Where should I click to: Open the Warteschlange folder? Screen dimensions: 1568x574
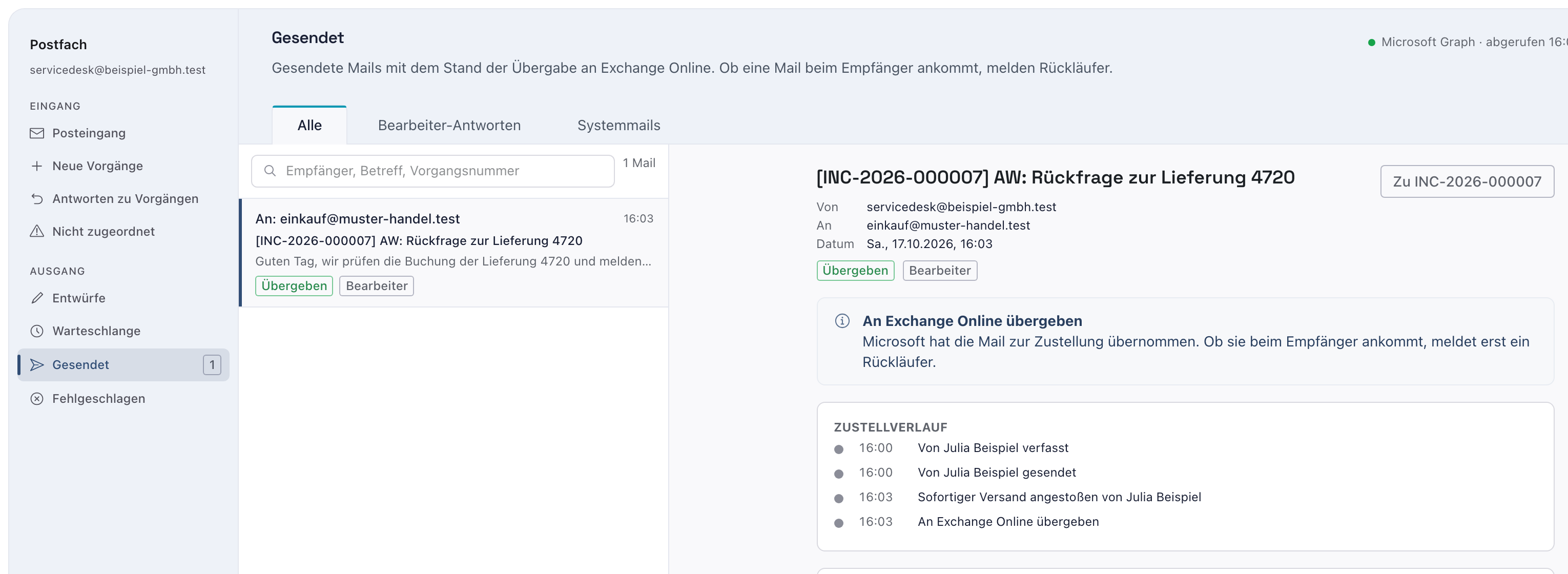tap(123, 331)
